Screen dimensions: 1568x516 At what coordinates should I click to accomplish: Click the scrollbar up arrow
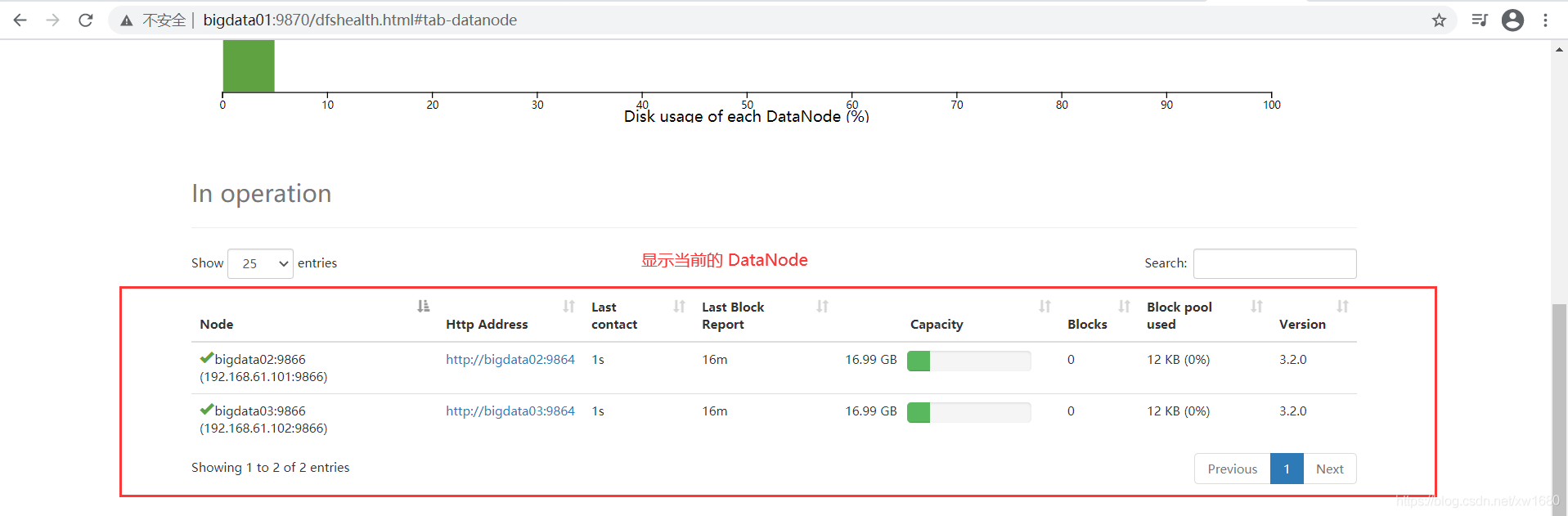point(1559,49)
